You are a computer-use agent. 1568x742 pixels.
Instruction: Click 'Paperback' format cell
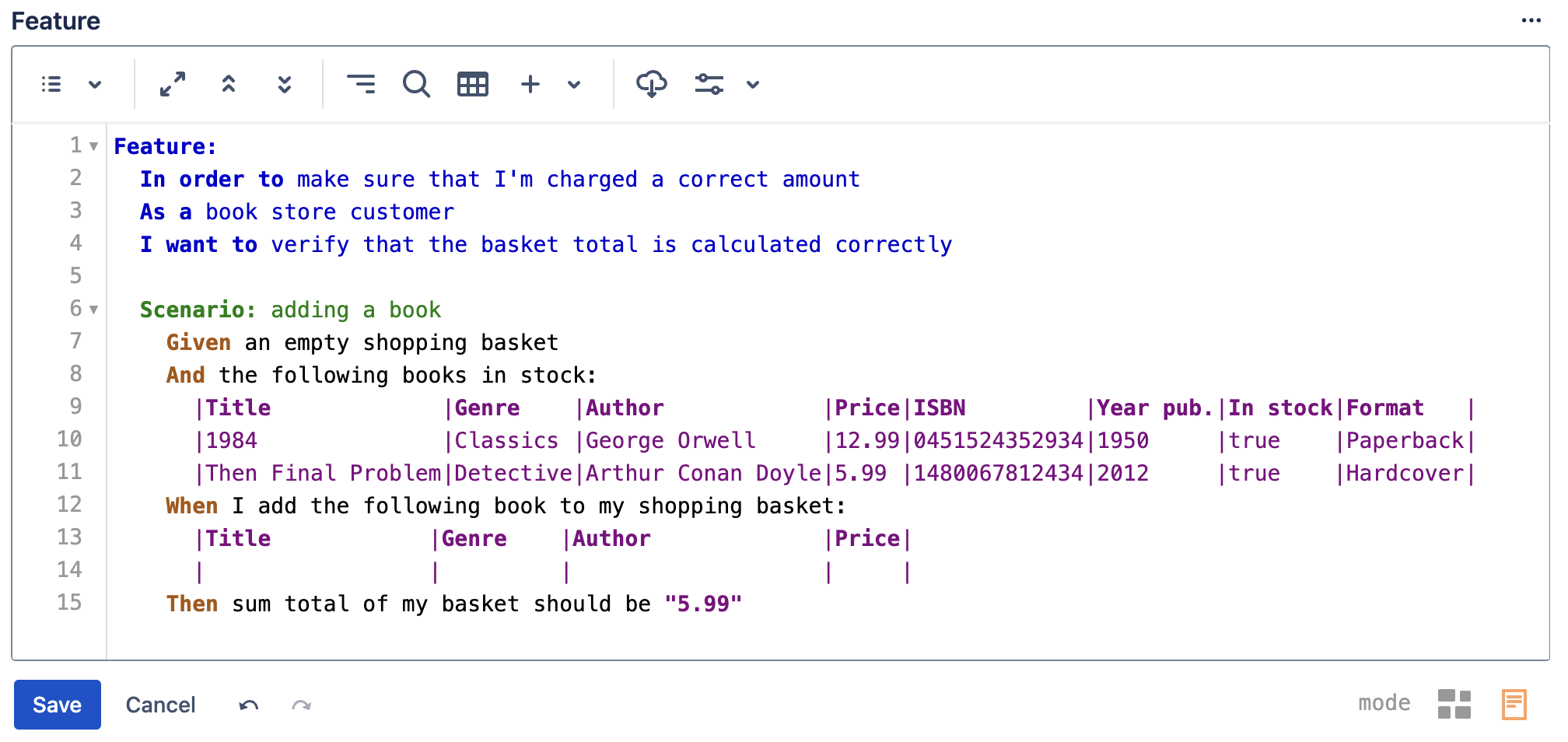[x=1405, y=440]
